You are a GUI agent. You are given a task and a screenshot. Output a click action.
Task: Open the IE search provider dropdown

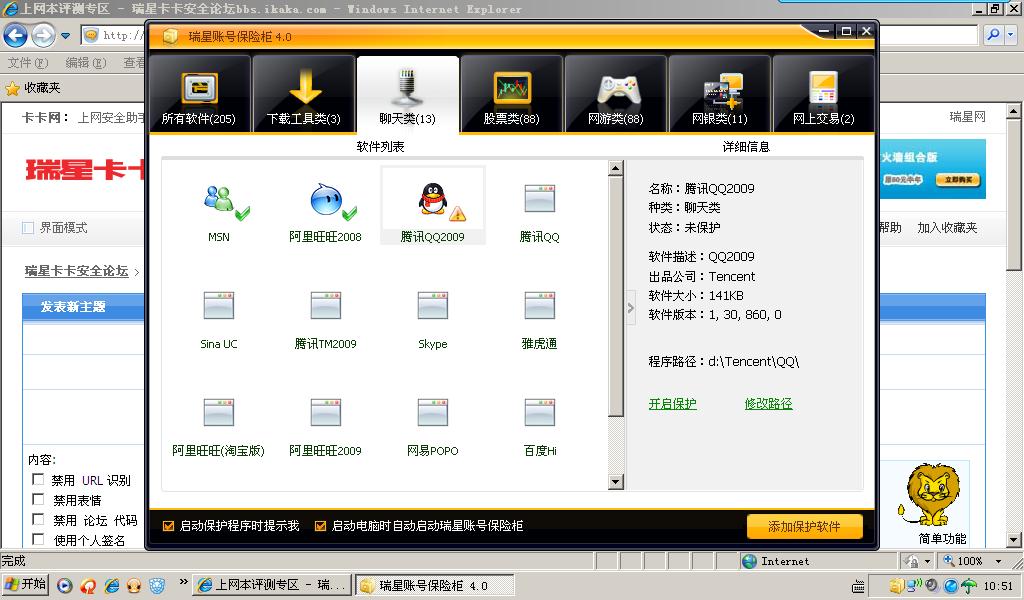(x=1011, y=35)
